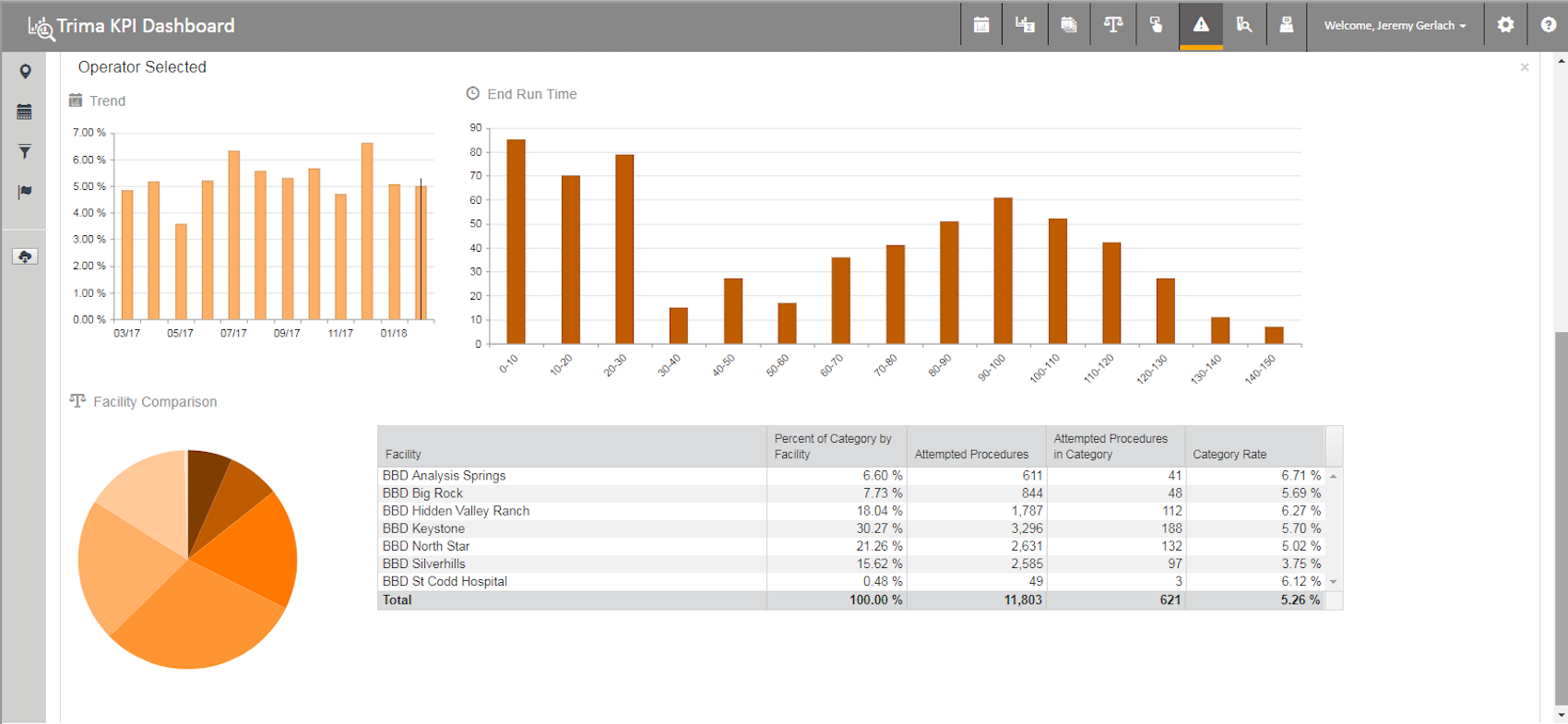Select the BBD Hidden Valley Ranch row
This screenshot has width=1568, height=724.
tap(851, 511)
